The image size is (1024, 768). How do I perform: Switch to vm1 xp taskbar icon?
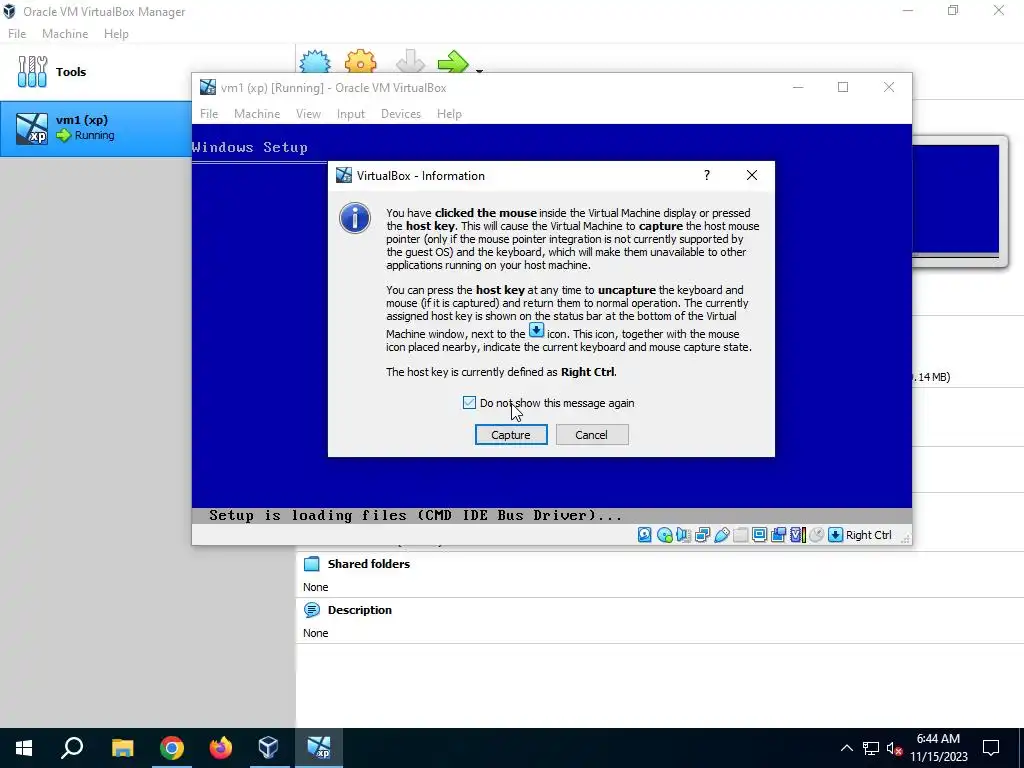point(319,748)
